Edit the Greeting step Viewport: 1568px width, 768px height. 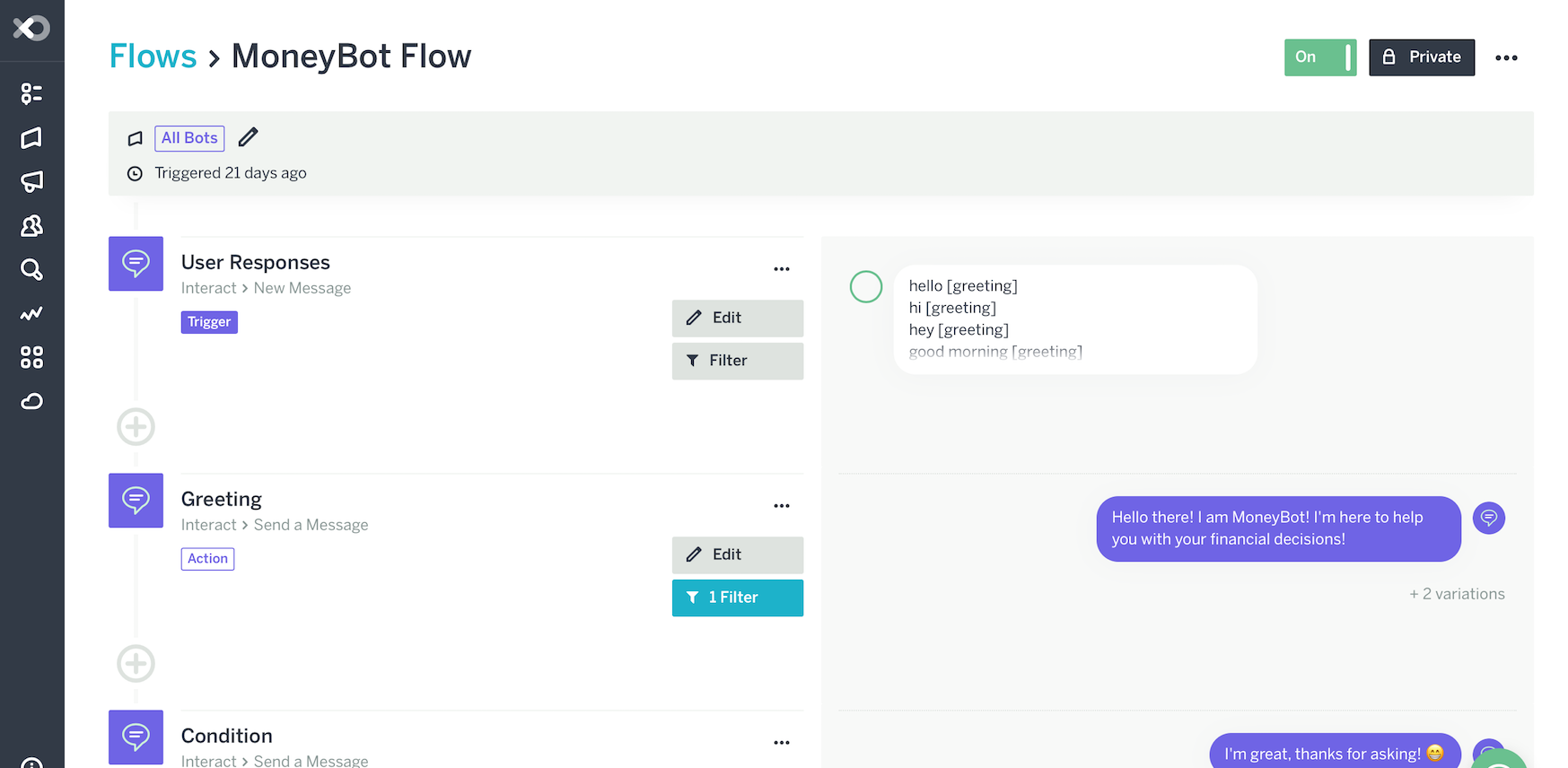738,555
